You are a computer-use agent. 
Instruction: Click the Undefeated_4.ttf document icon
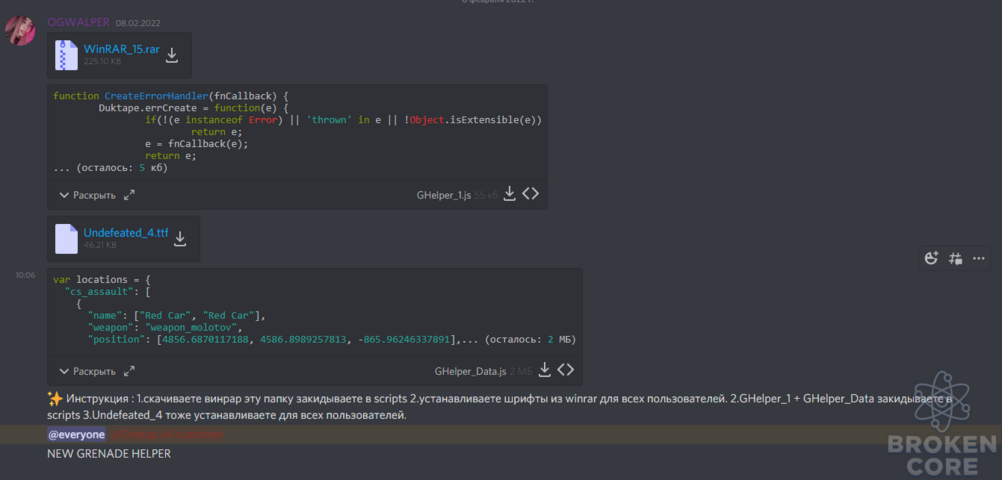[x=66, y=238]
